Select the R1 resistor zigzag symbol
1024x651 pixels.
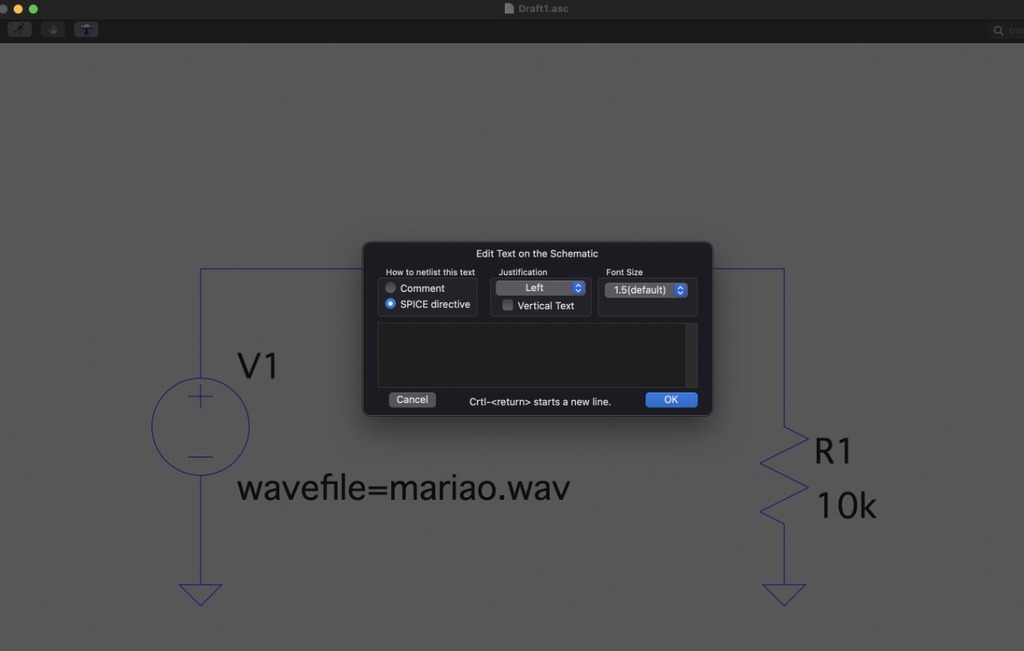[x=784, y=473]
